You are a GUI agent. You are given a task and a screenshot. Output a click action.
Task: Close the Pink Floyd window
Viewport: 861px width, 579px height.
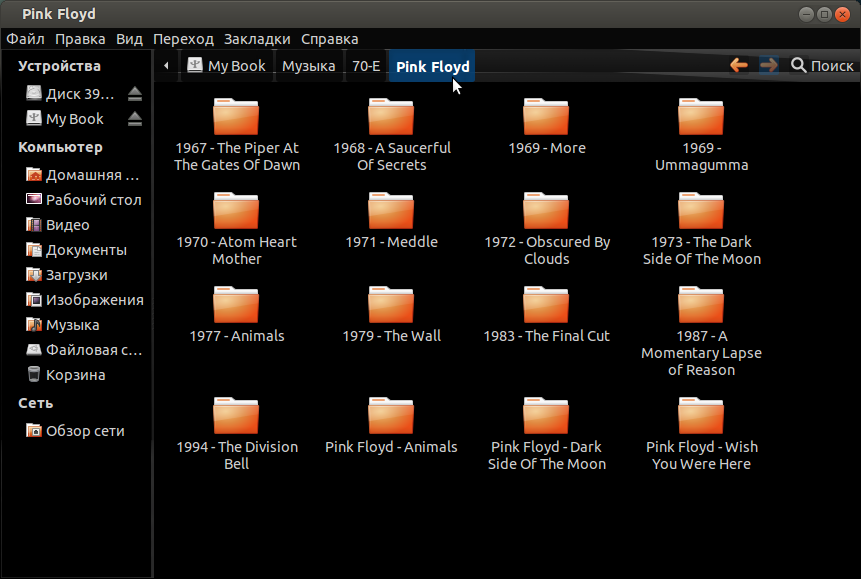pyautogui.click(x=842, y=14)
